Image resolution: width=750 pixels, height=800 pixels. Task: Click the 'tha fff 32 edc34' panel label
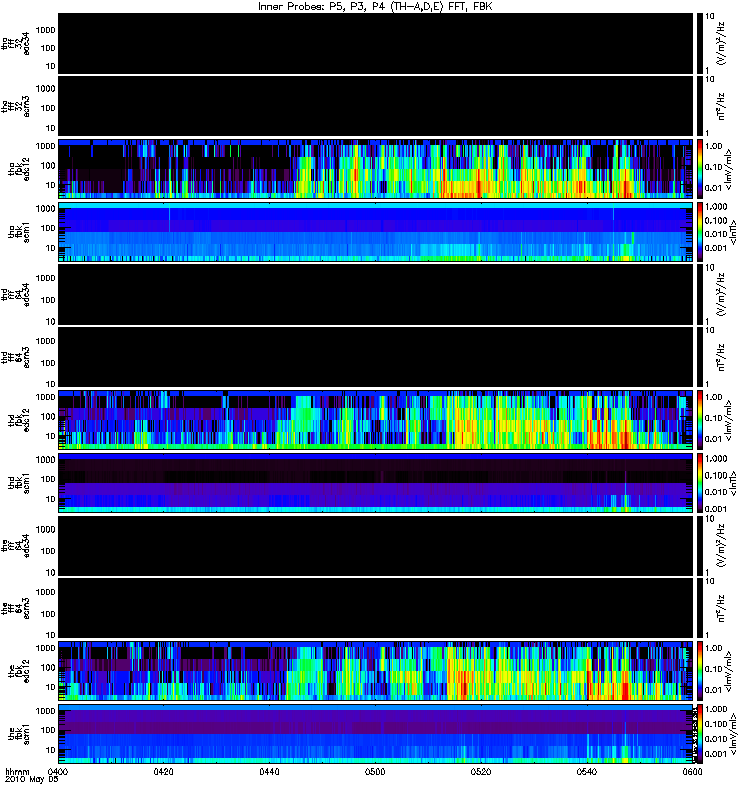tap(16, 43)
